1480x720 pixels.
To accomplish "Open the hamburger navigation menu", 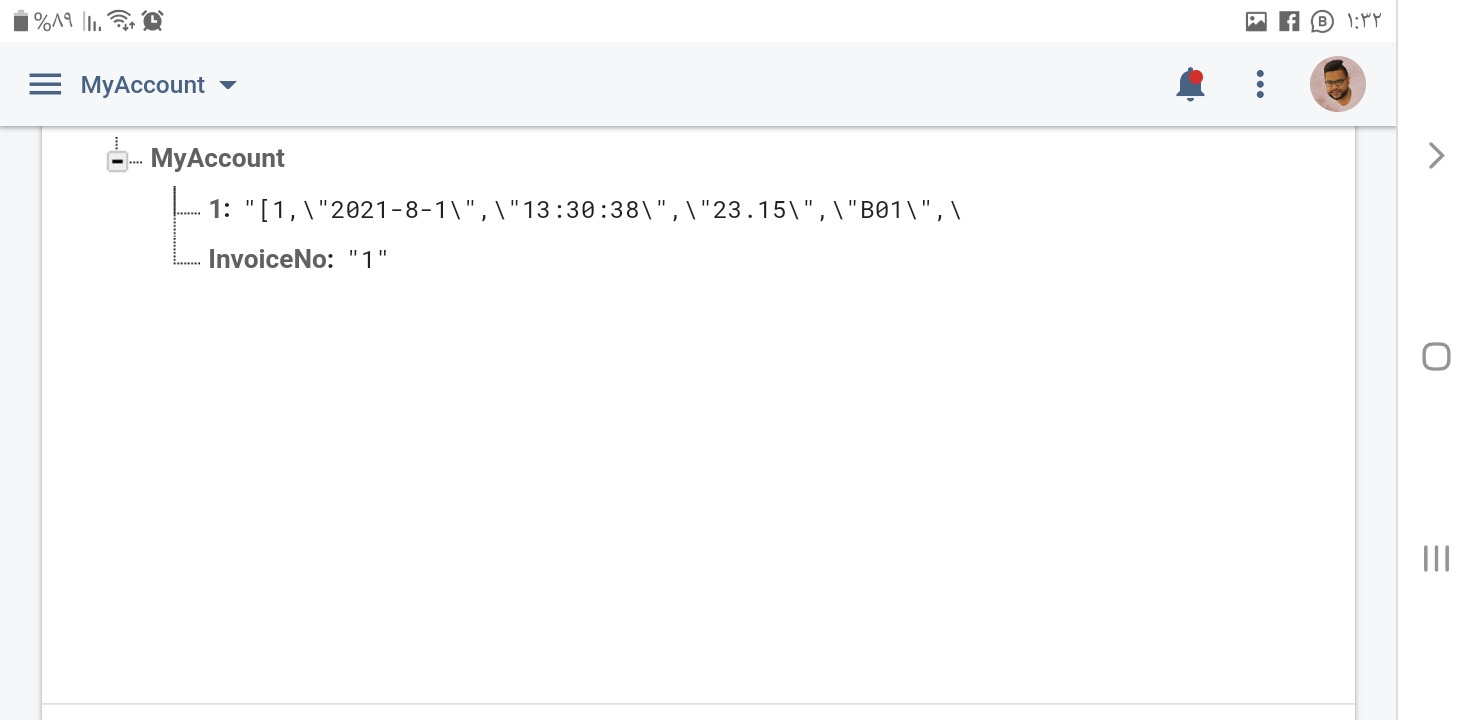I will point(45,85).
